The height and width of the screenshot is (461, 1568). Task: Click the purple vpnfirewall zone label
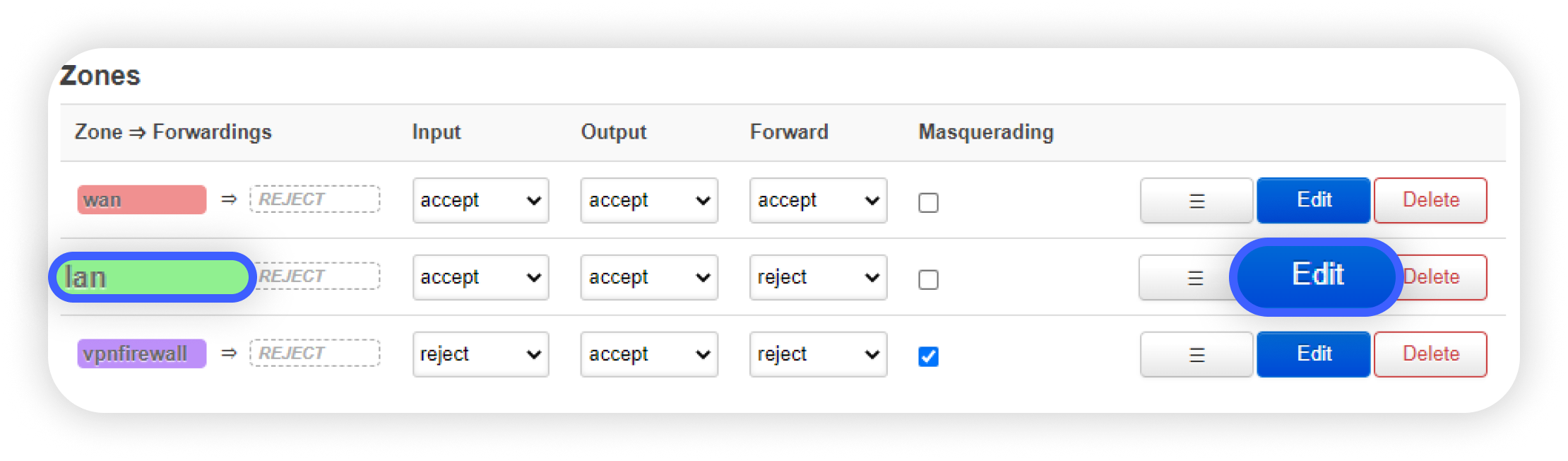click(141, 354)
